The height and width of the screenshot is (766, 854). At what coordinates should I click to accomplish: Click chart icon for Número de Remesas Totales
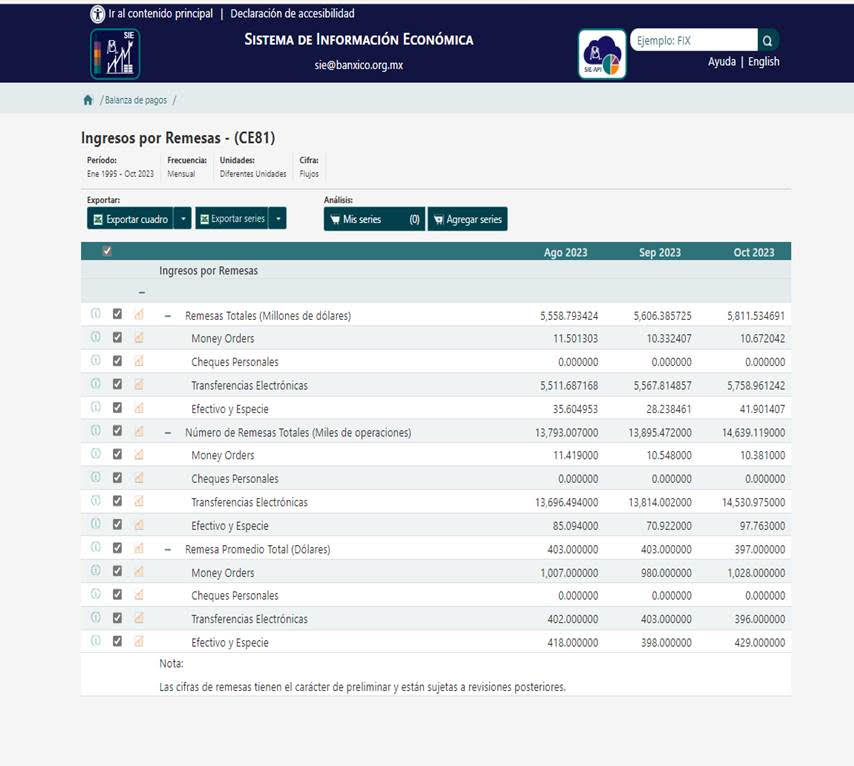(139, 431)
